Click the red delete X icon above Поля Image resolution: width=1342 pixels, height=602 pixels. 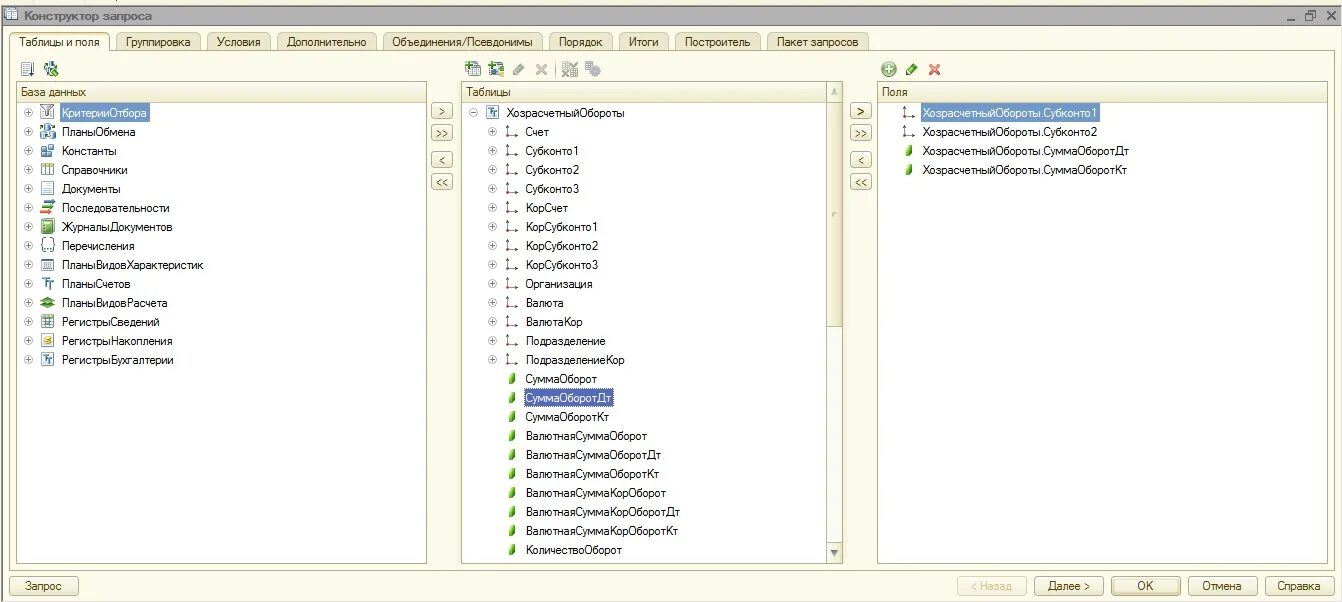coord(934,69)
